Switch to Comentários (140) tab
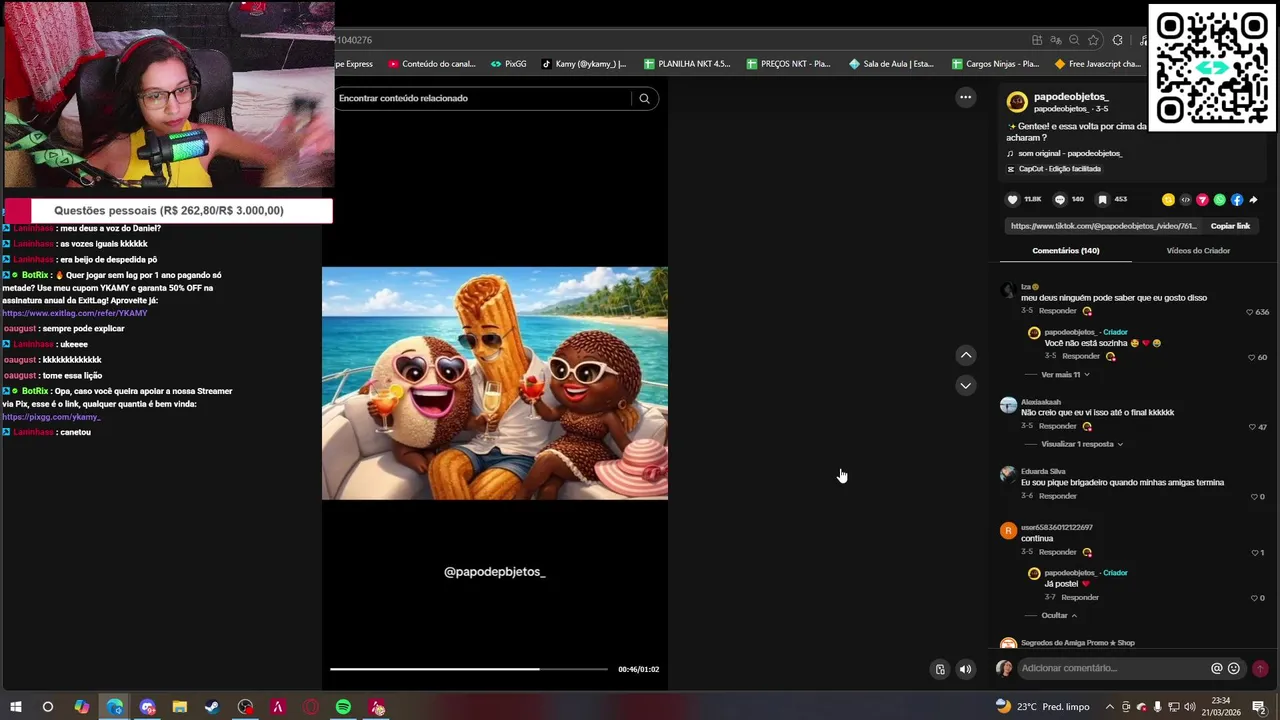Screen dimensions: 1280x720 (1066, 251)
